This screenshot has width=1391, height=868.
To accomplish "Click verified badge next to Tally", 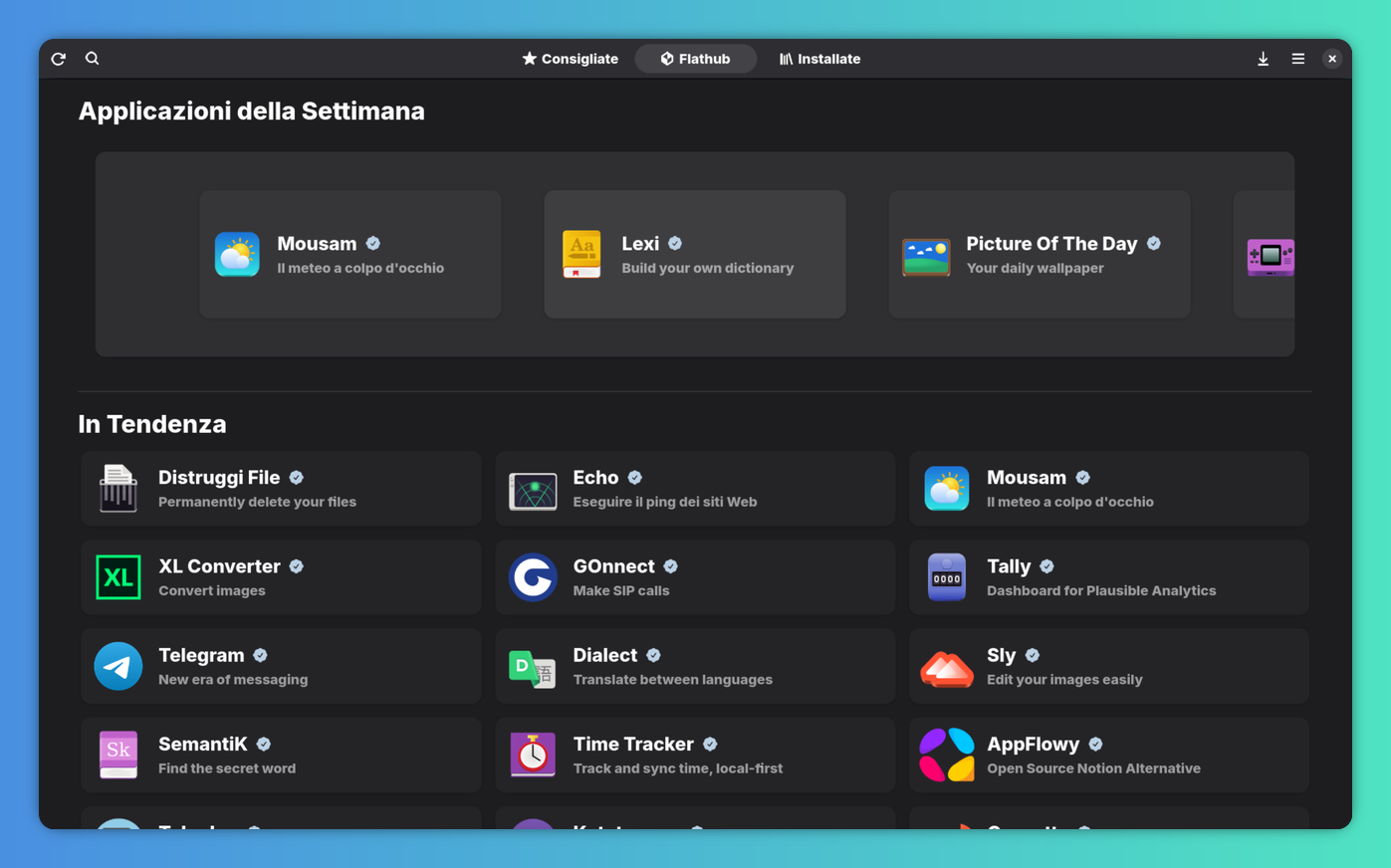I will [1046, 566].
